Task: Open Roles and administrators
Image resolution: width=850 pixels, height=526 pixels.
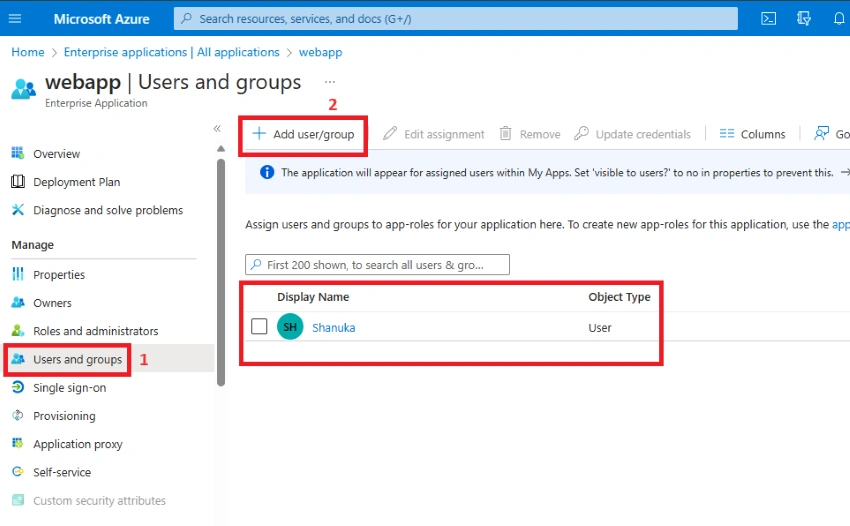Action: click(x=95, y=331)
